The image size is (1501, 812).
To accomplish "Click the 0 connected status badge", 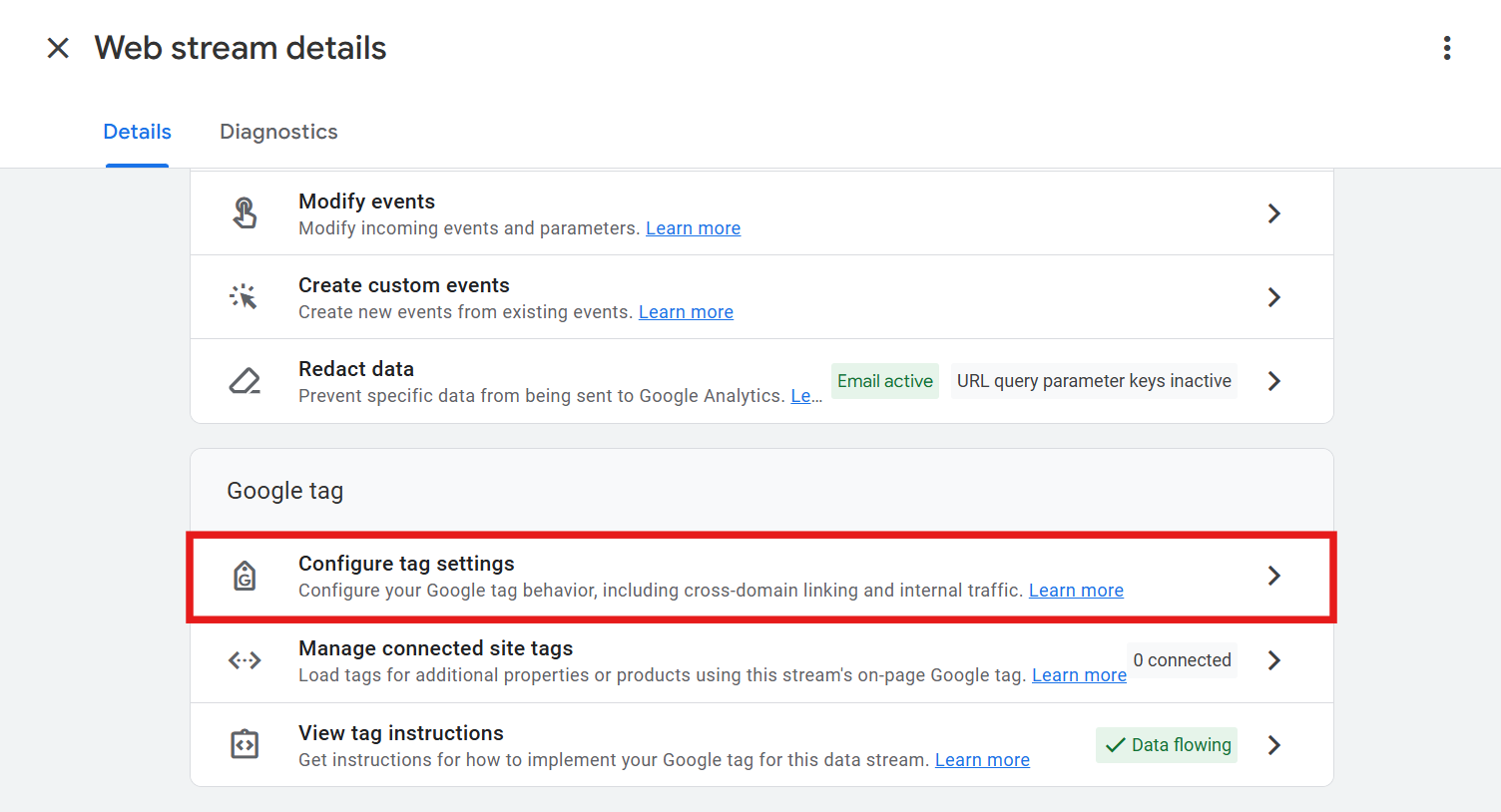I will [1182, 660].
